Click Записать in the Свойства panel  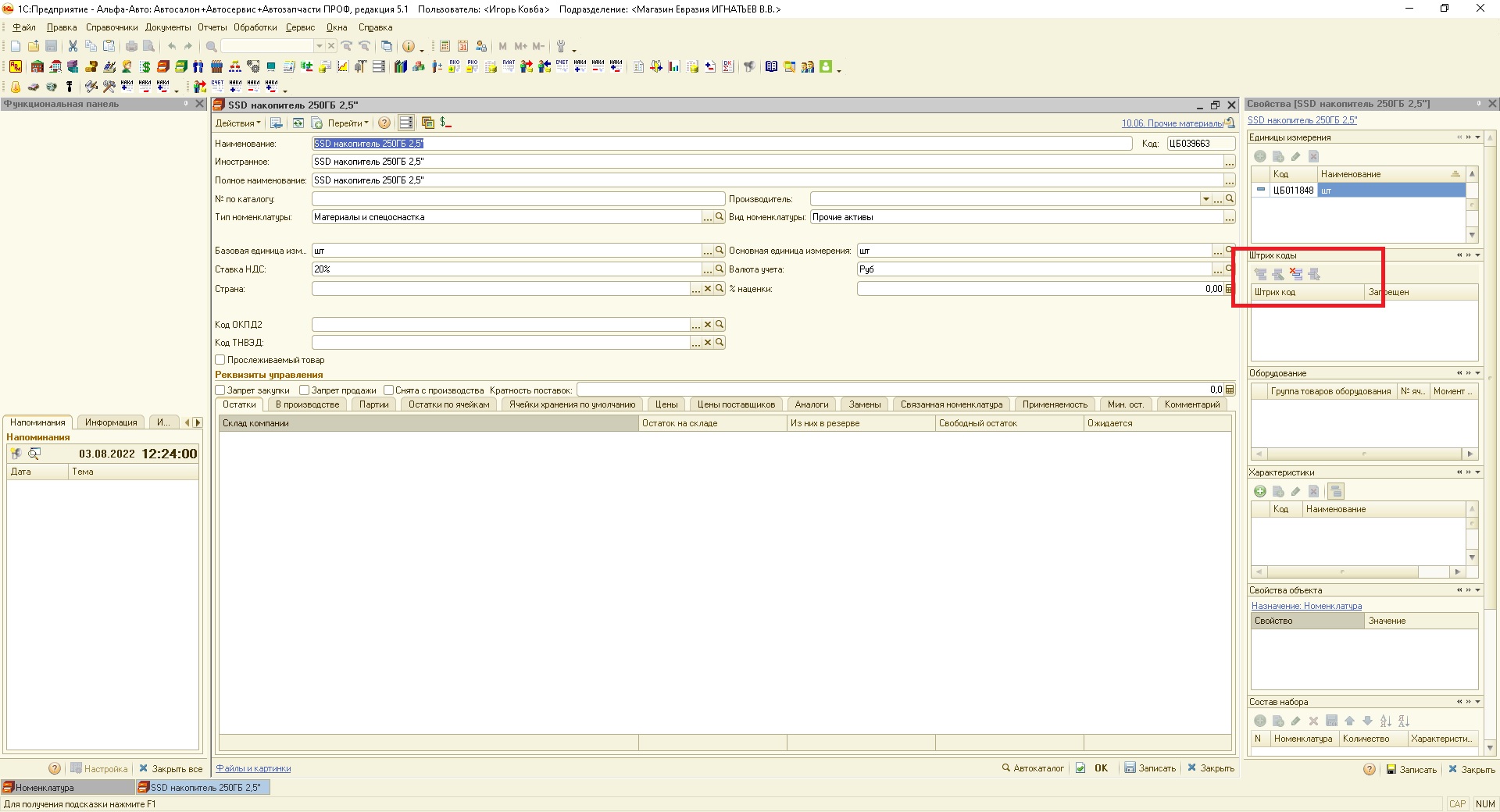[1411, 770]
